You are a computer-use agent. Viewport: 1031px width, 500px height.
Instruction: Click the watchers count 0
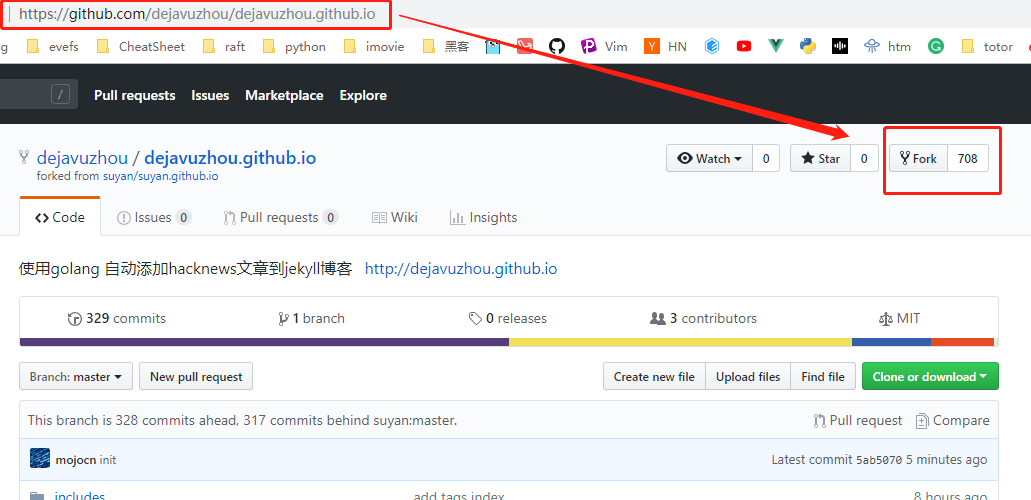(x=766, y=159)
